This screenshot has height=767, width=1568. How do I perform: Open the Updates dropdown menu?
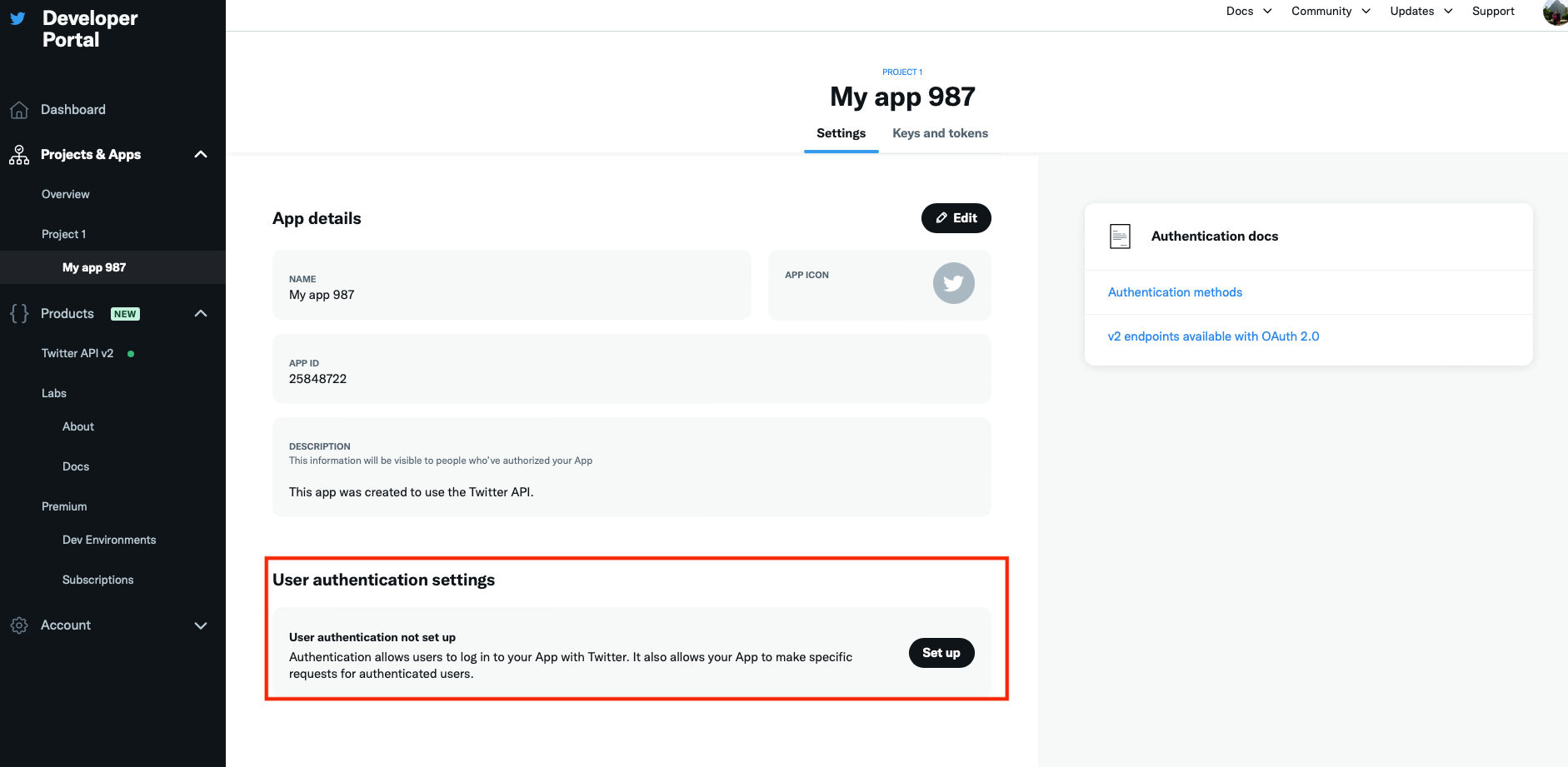click(1421, 11)
